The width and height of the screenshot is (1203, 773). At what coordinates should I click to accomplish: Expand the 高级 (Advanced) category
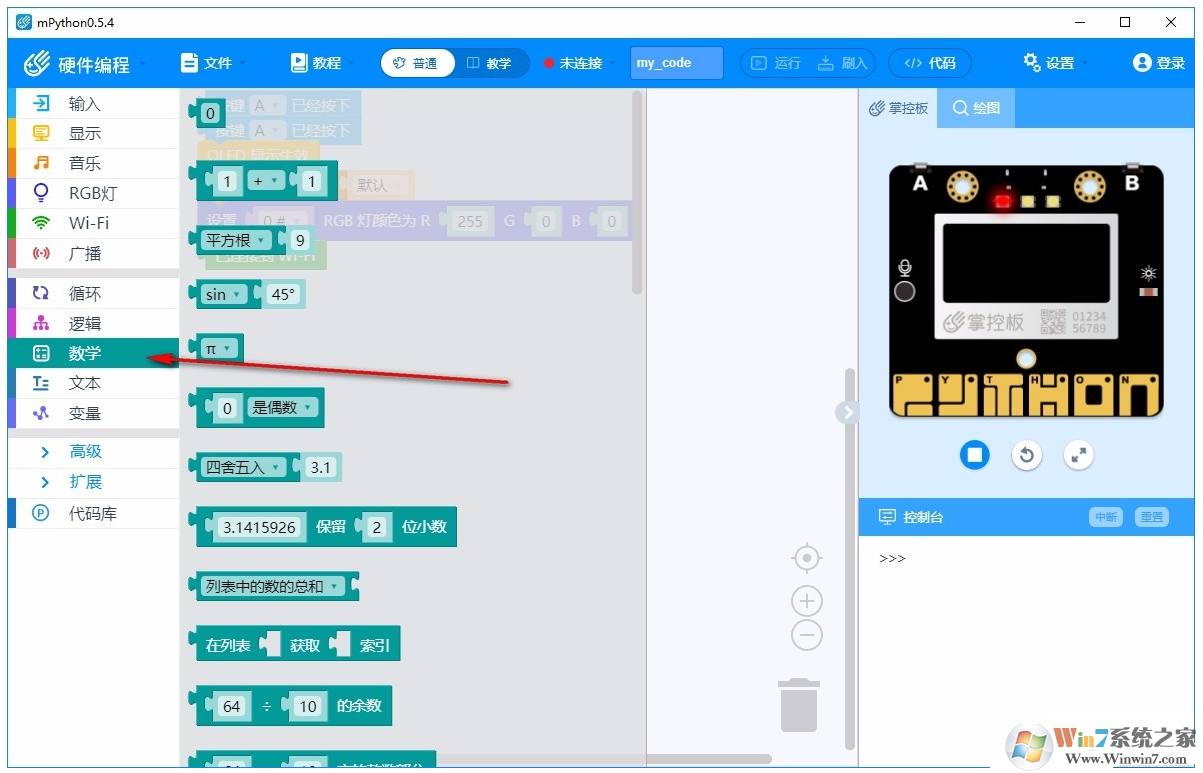(84, 451)
